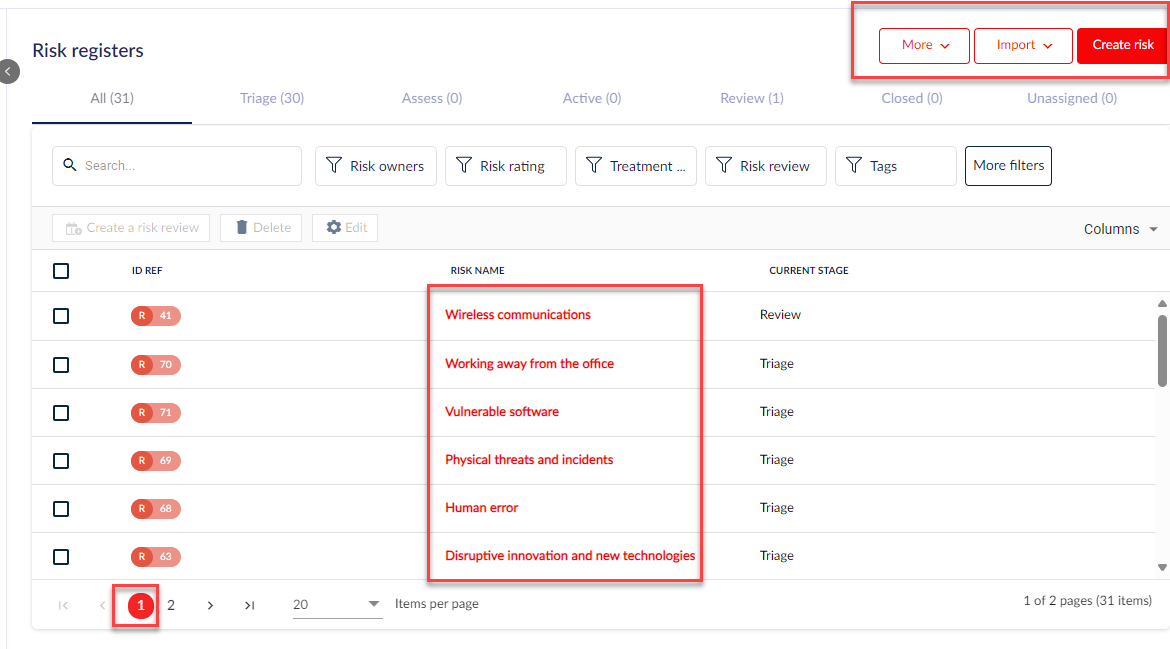1170x649 pixels.
Task: Open the Import dropdown menu
Action: tap(1023, 46)
